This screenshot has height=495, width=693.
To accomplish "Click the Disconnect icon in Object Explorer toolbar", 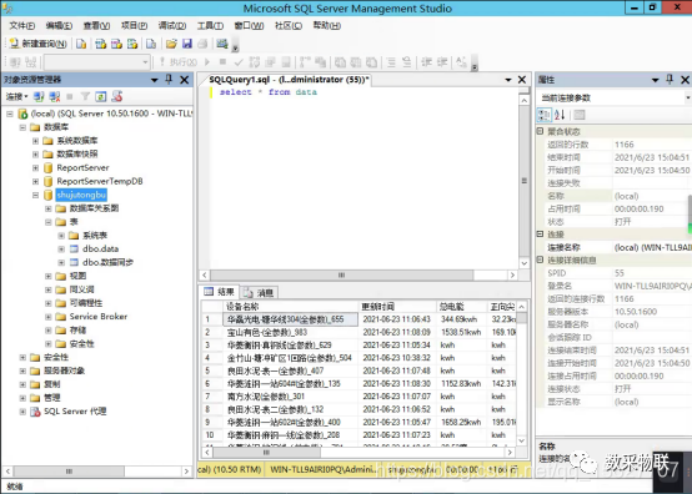I will click(54, 96).
